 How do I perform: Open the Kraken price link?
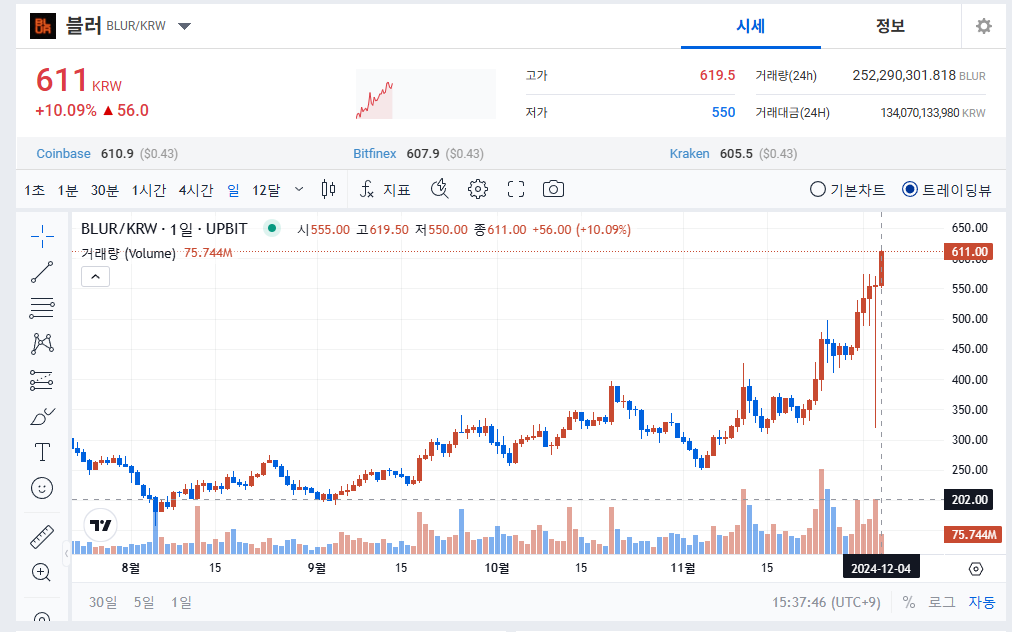pos(689,154)
